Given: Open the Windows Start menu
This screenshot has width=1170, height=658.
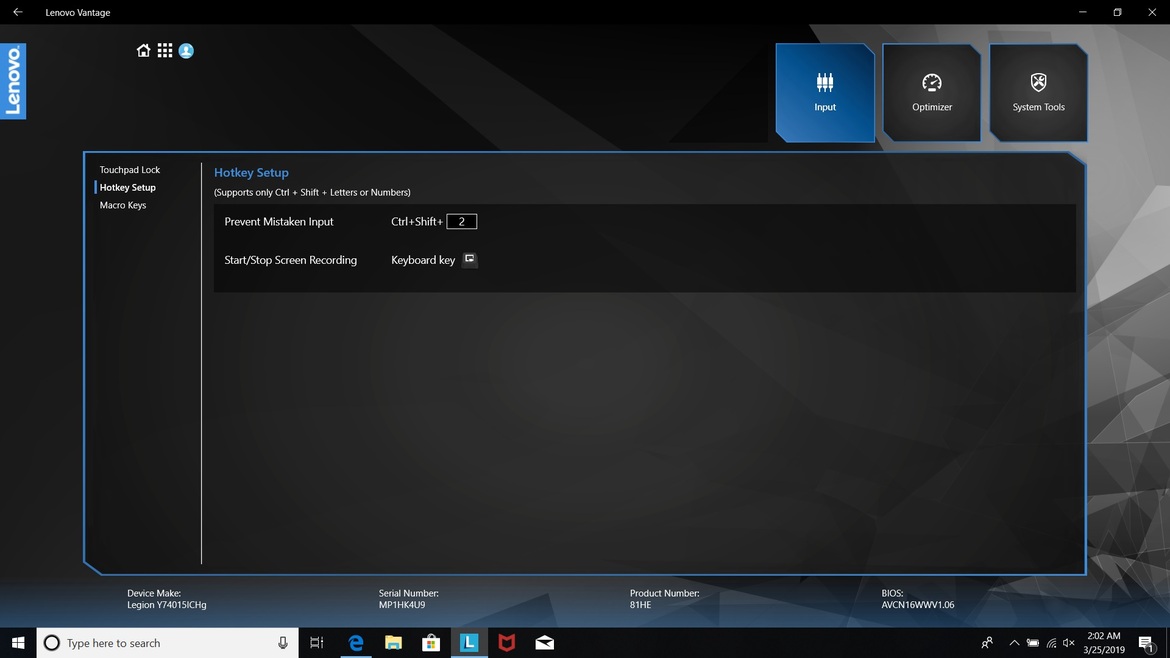Looking at the screenshot, I should click(x=18, y=642).
